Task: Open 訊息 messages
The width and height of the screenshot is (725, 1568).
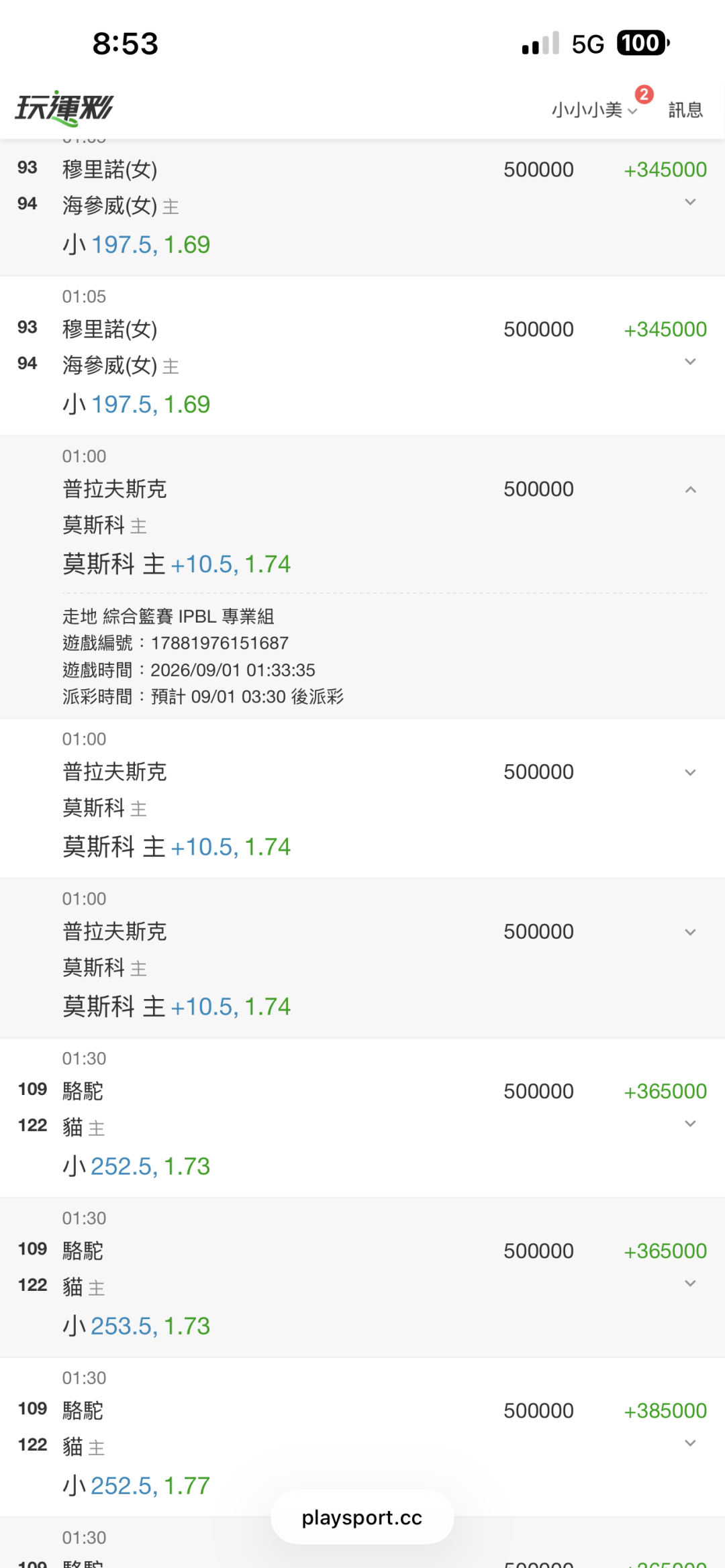Action: [x=685, y=110]
